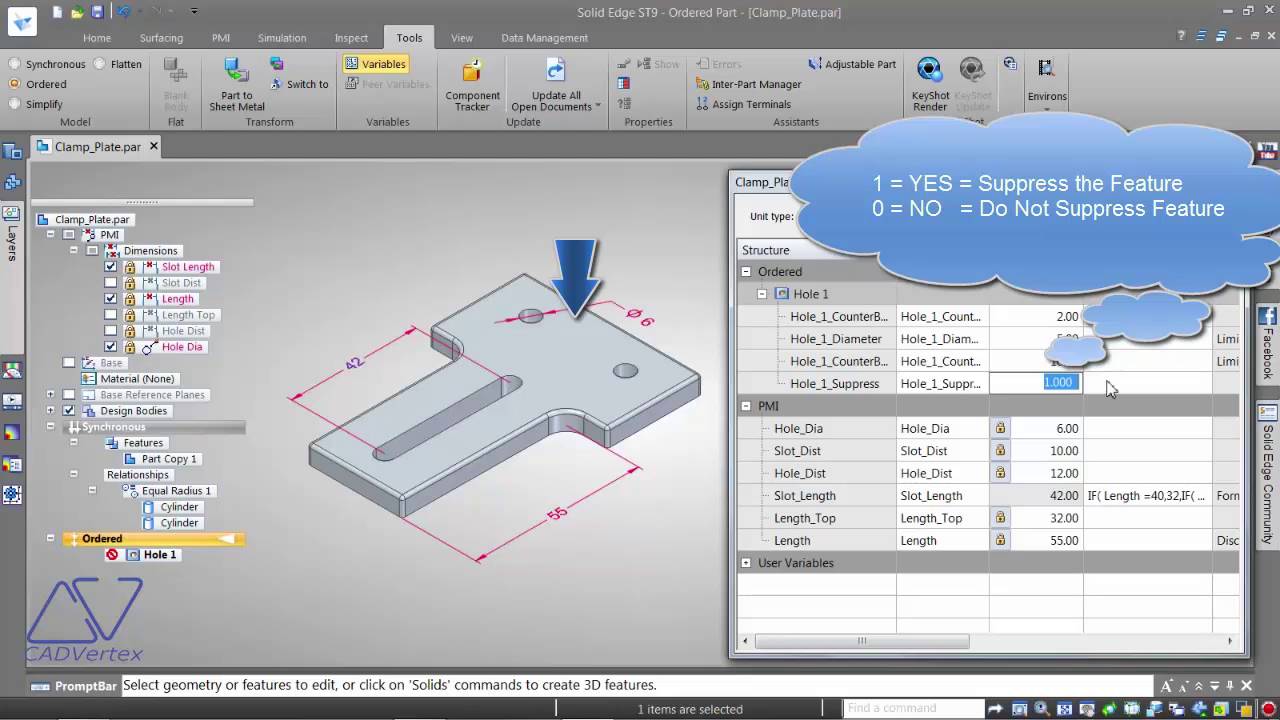Click the red property table icon in Properties group
Screen dimensions: 1280x720
coord(624,84)
